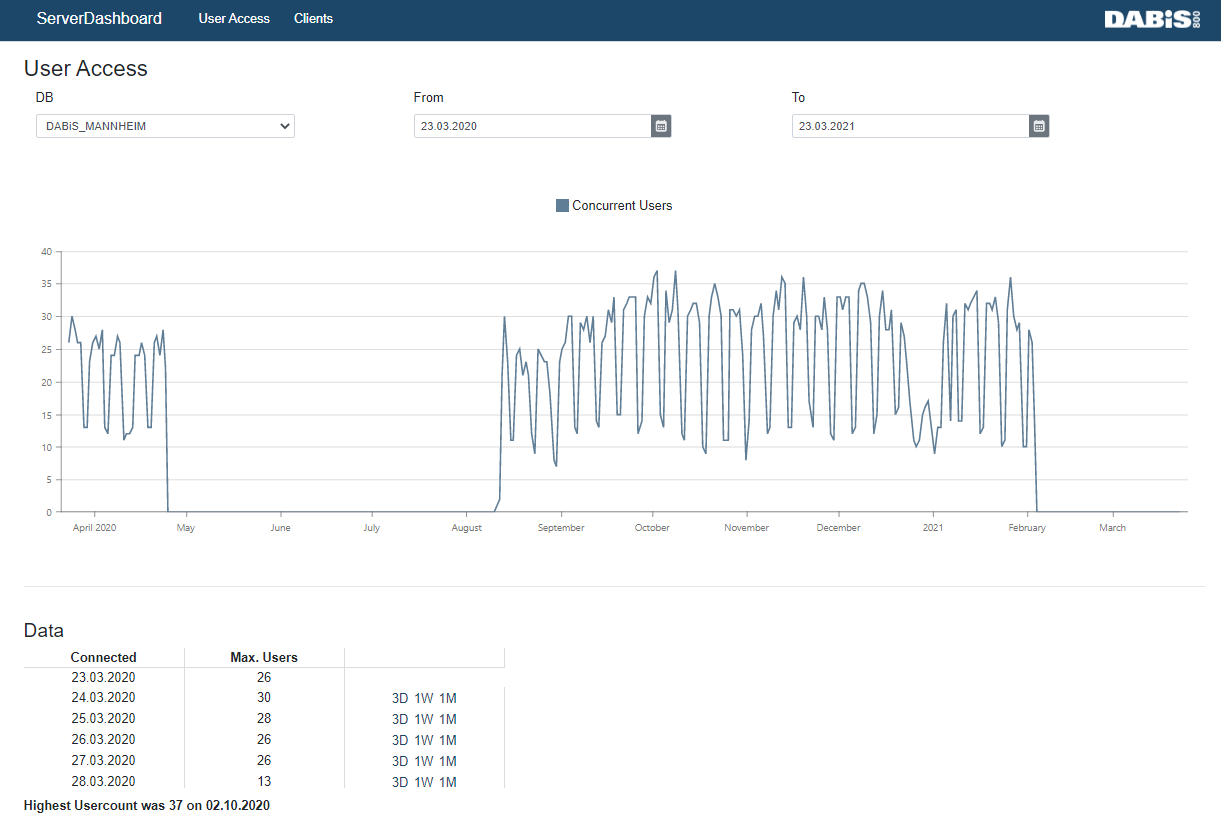Screen dimensions: 1221x825
Task: Toggle the Concurrent Users legend series
Action: click(x=621, y=206)
